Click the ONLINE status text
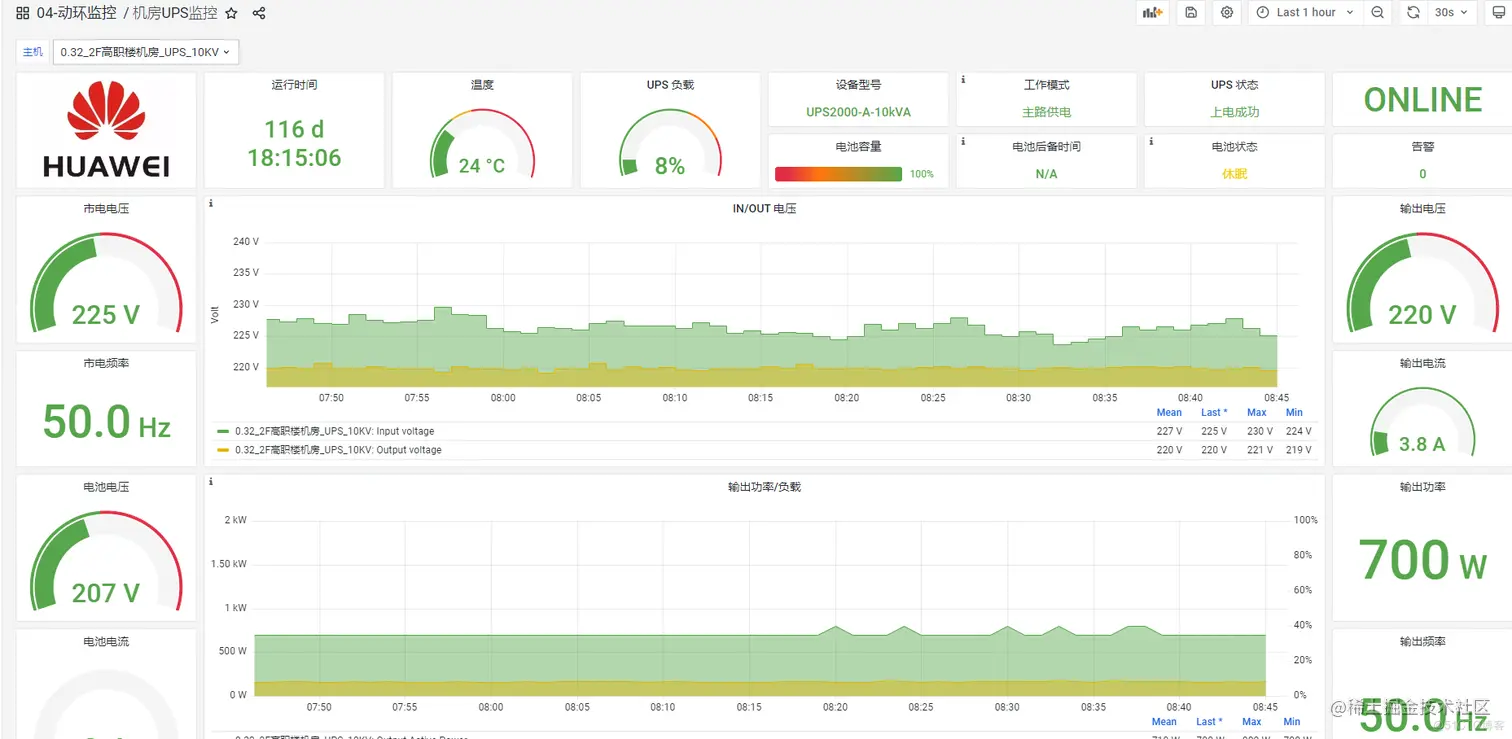Viewport: 1512px width, 739px height. [1422, 100]
